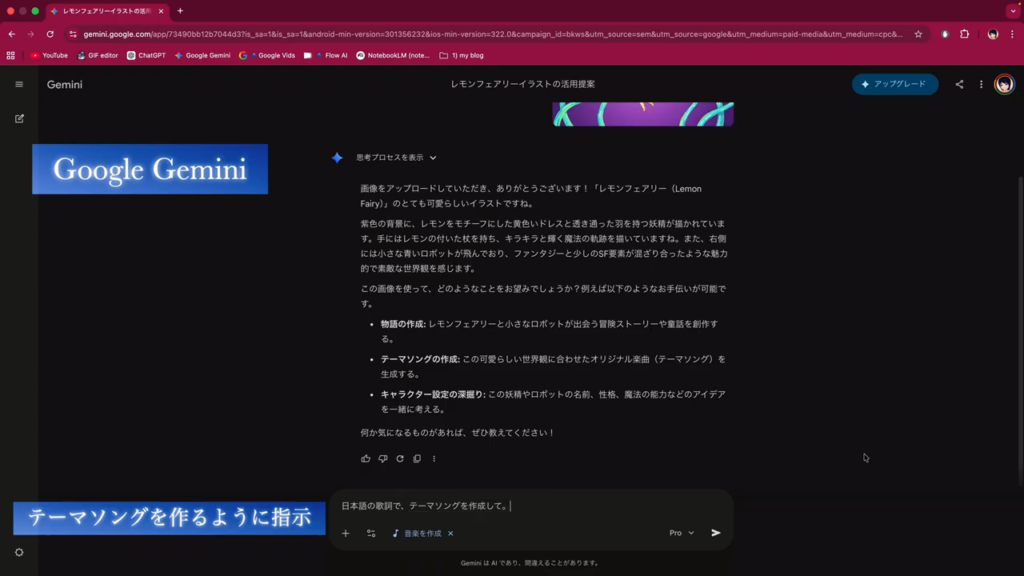Image resolution: width=1024 pixels, height=576 pixels.
Task: Open more options under the response
Action: point(434,459)
